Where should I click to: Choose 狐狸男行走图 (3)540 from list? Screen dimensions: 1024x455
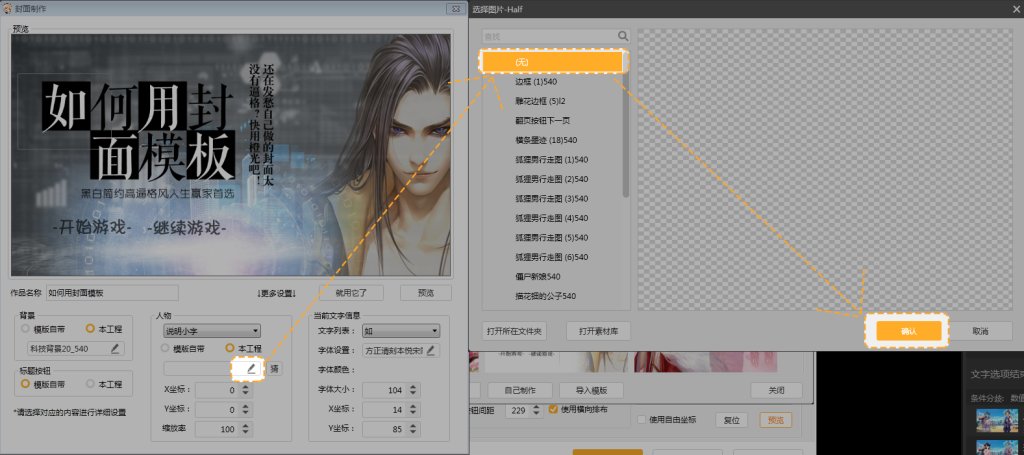[x=552, y=198]
